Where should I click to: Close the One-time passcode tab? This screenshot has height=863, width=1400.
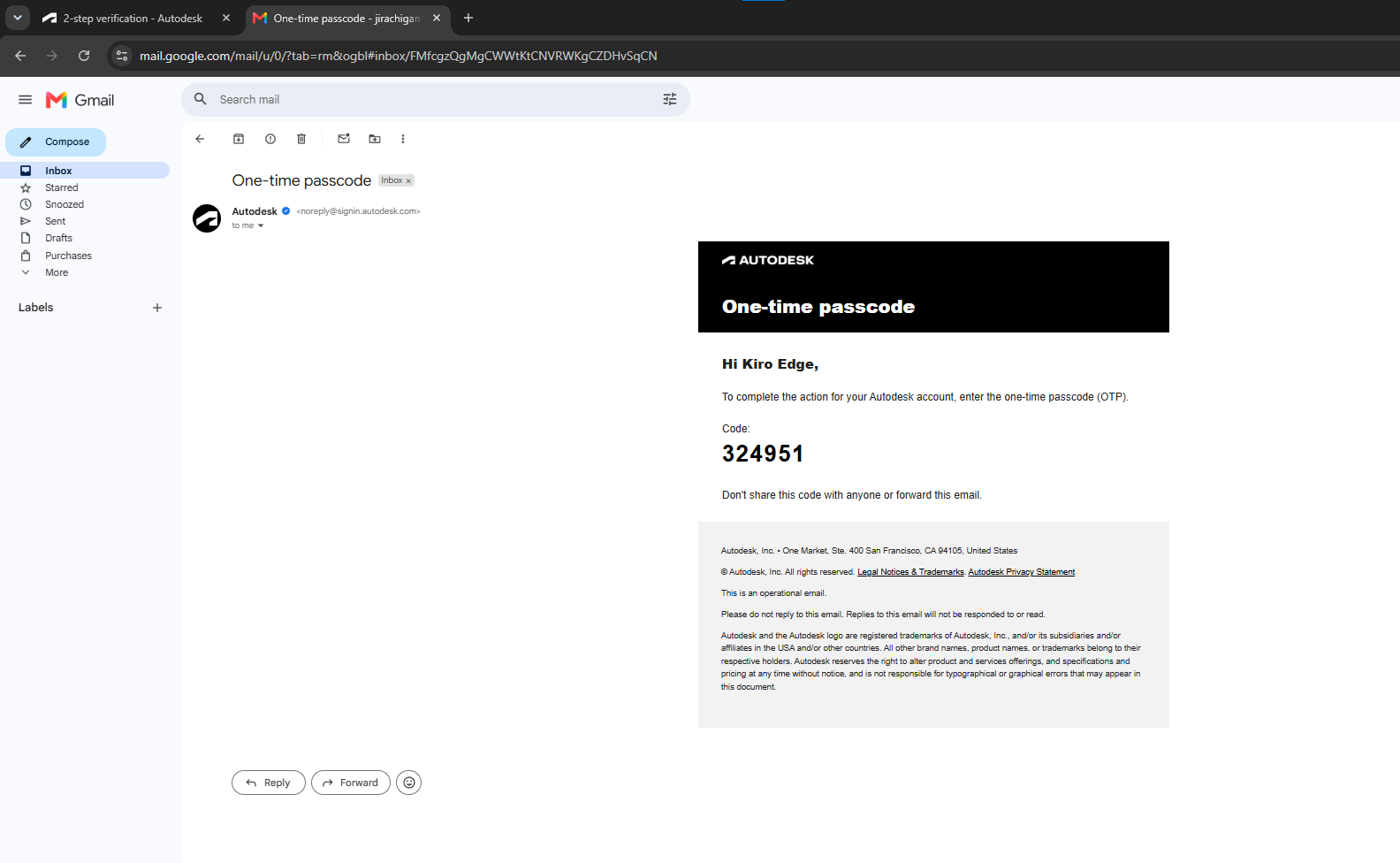(437, 18)
